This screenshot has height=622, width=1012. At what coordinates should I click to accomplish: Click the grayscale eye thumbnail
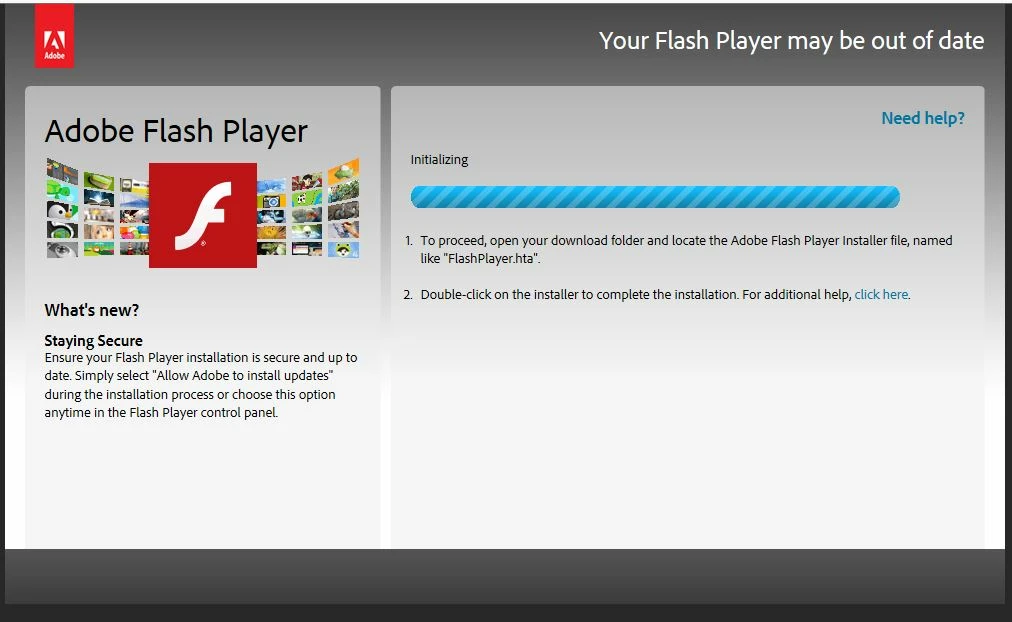point(63,250)
